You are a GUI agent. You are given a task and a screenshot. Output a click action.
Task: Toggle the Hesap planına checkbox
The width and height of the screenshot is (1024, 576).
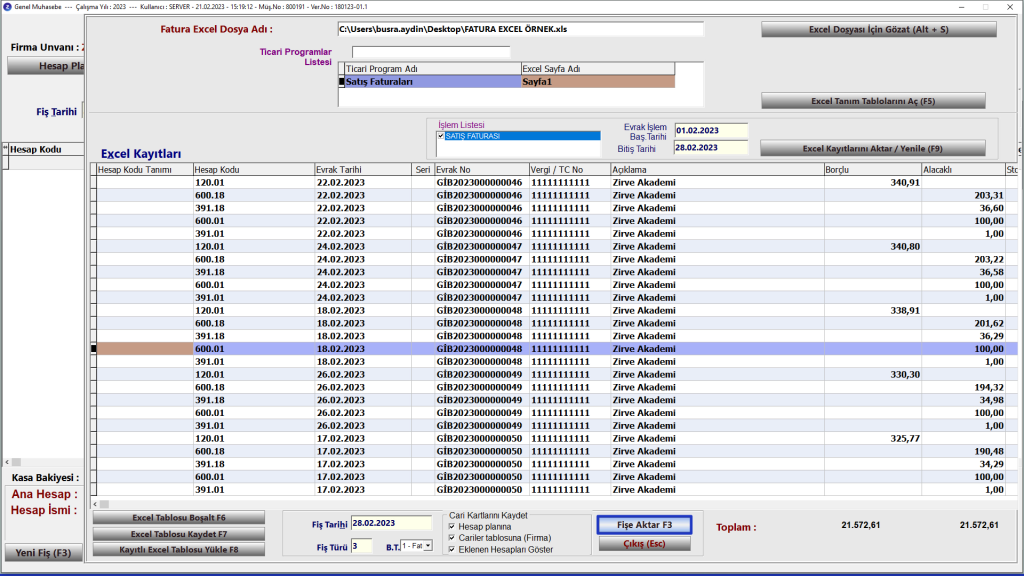[x=453, y=526]
